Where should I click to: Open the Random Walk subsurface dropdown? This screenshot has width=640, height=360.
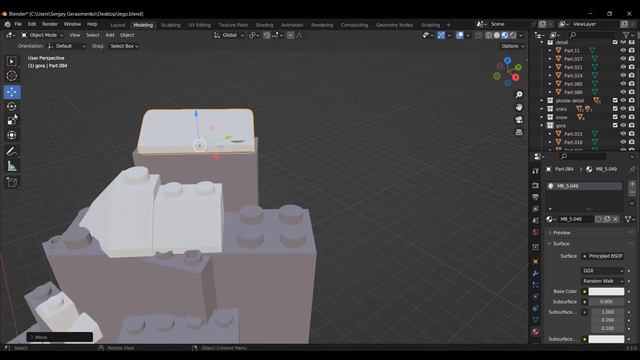602,281
